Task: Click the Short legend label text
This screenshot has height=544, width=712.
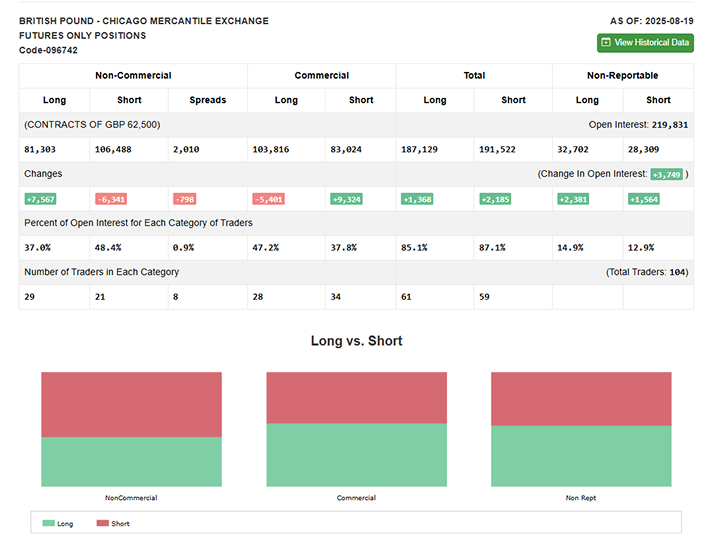Action: pos(121,523)
